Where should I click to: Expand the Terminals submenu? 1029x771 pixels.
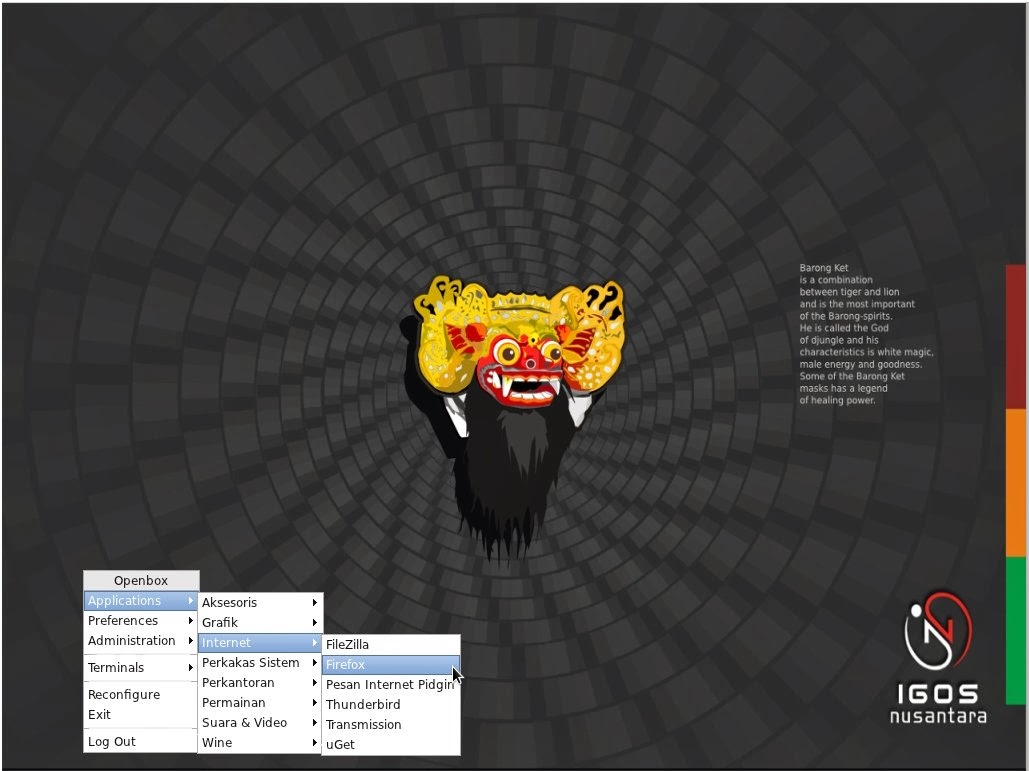coord(116,667)
